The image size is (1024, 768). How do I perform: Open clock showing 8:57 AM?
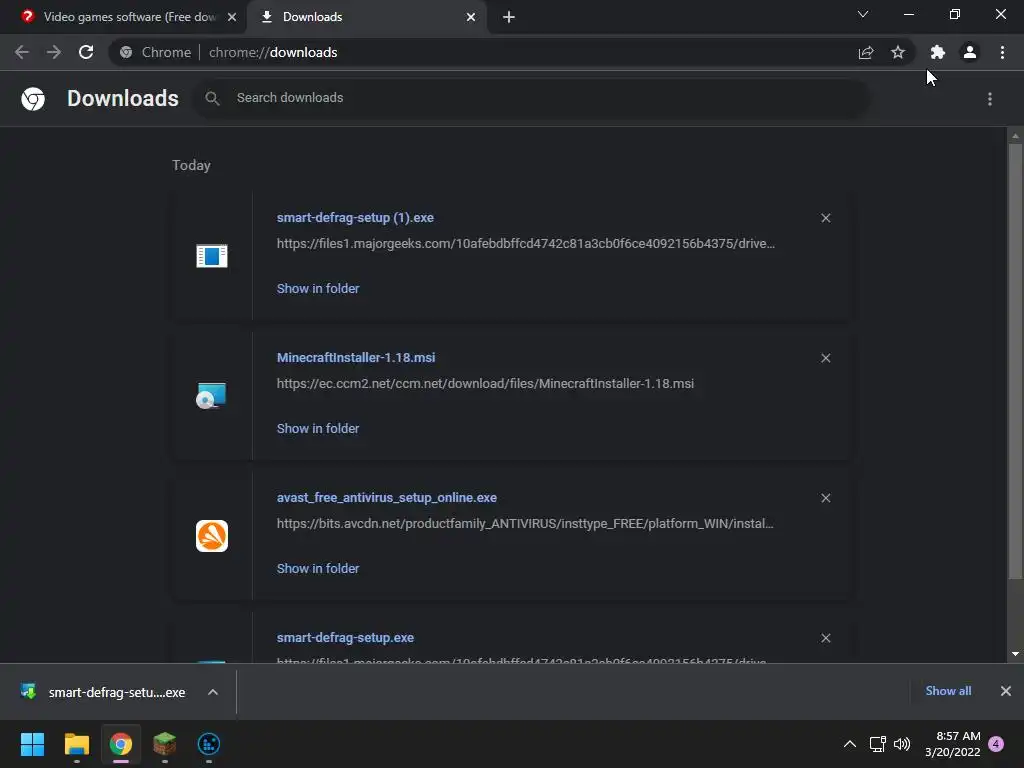tap(953, 744)
